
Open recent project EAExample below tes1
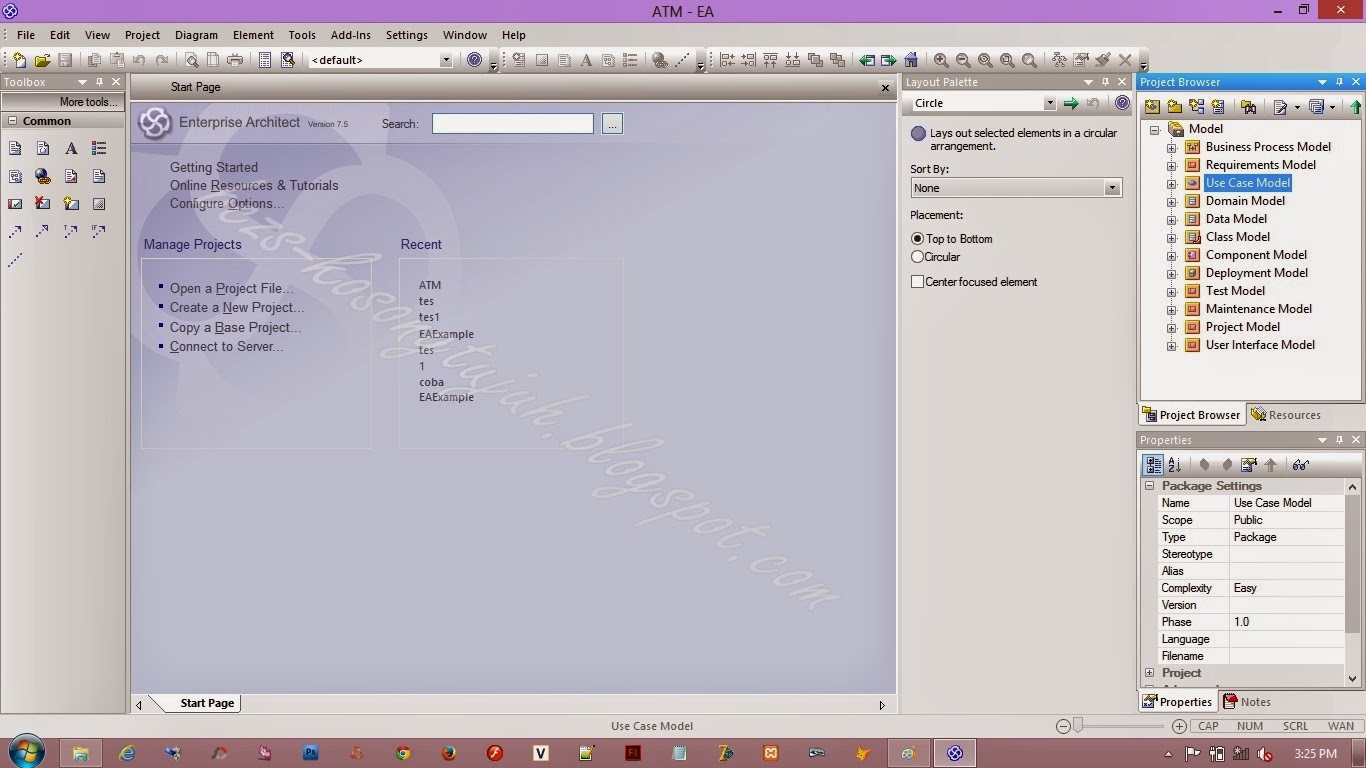coord(446,334)
